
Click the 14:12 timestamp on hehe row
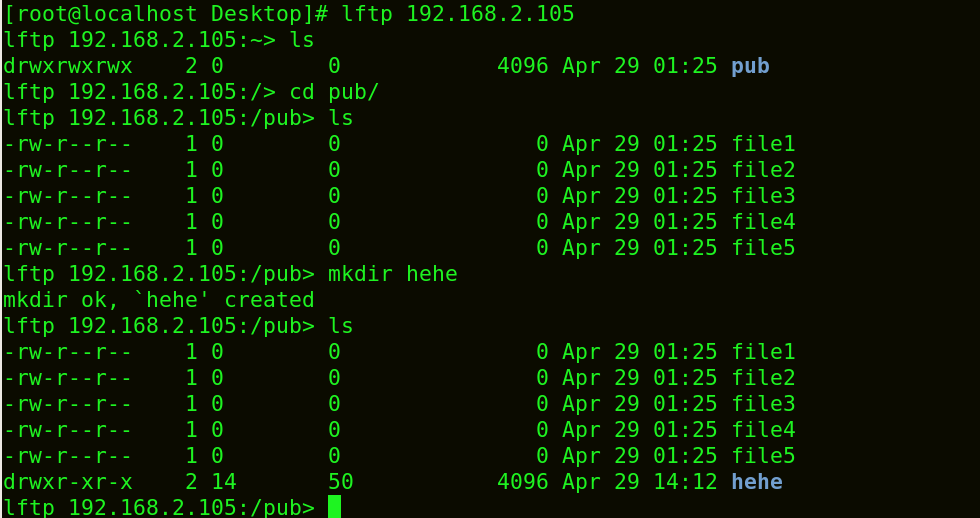point(685,482)
